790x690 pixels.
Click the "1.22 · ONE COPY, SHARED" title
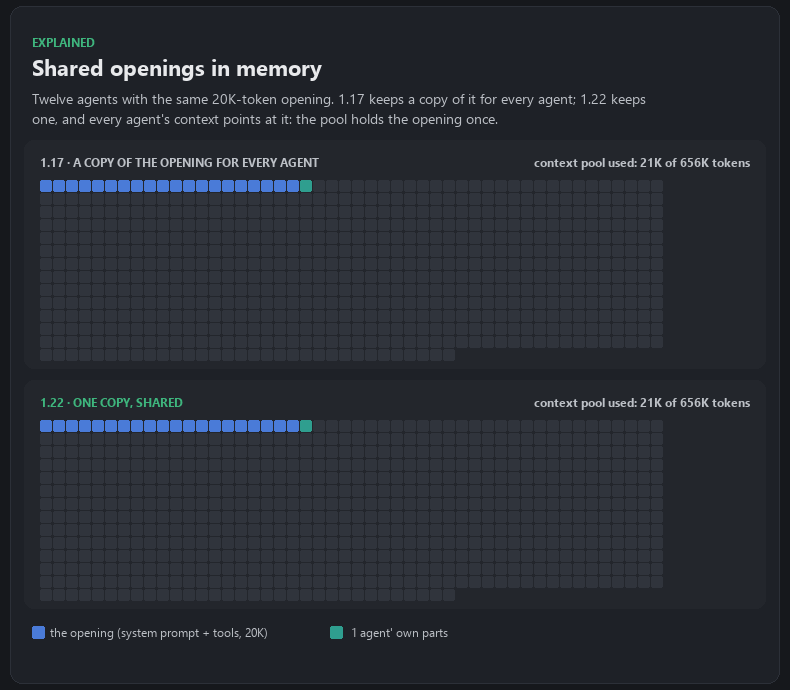(x=111, y=403)
